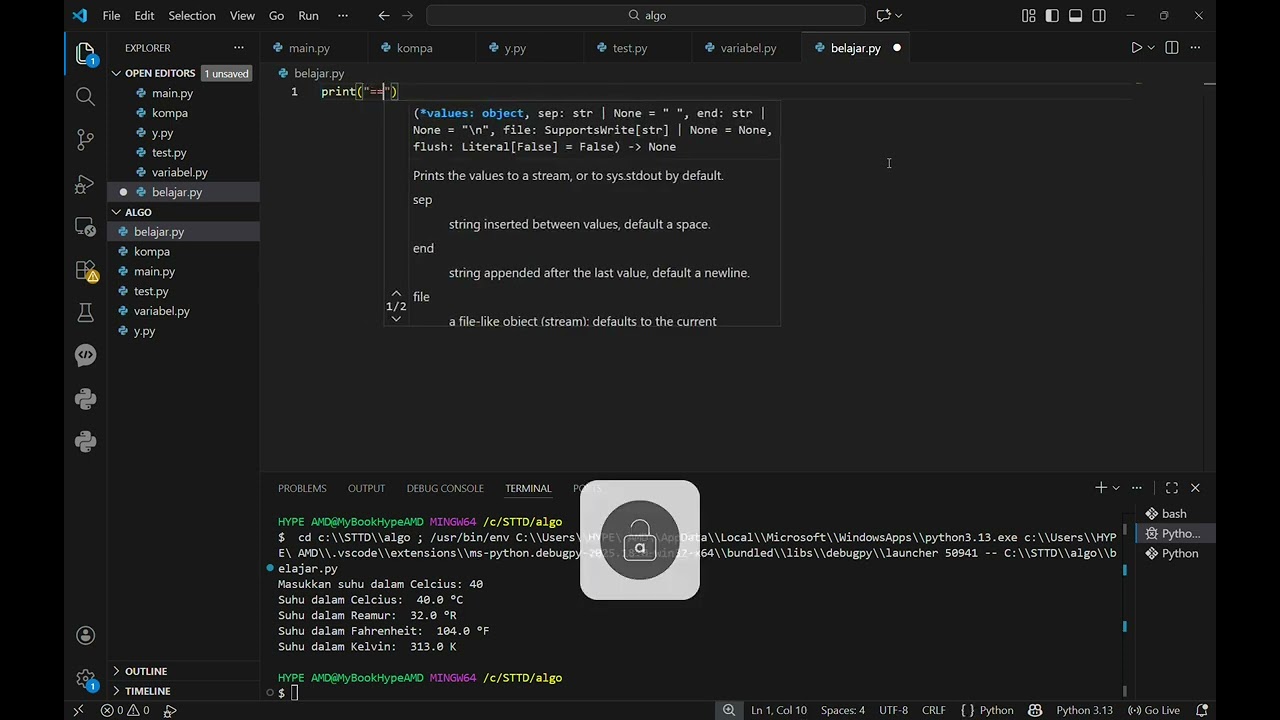Viewport: 1280px width, 720px height.
Task: Open Accounts menu in activity bar
Action: (85, 635)
